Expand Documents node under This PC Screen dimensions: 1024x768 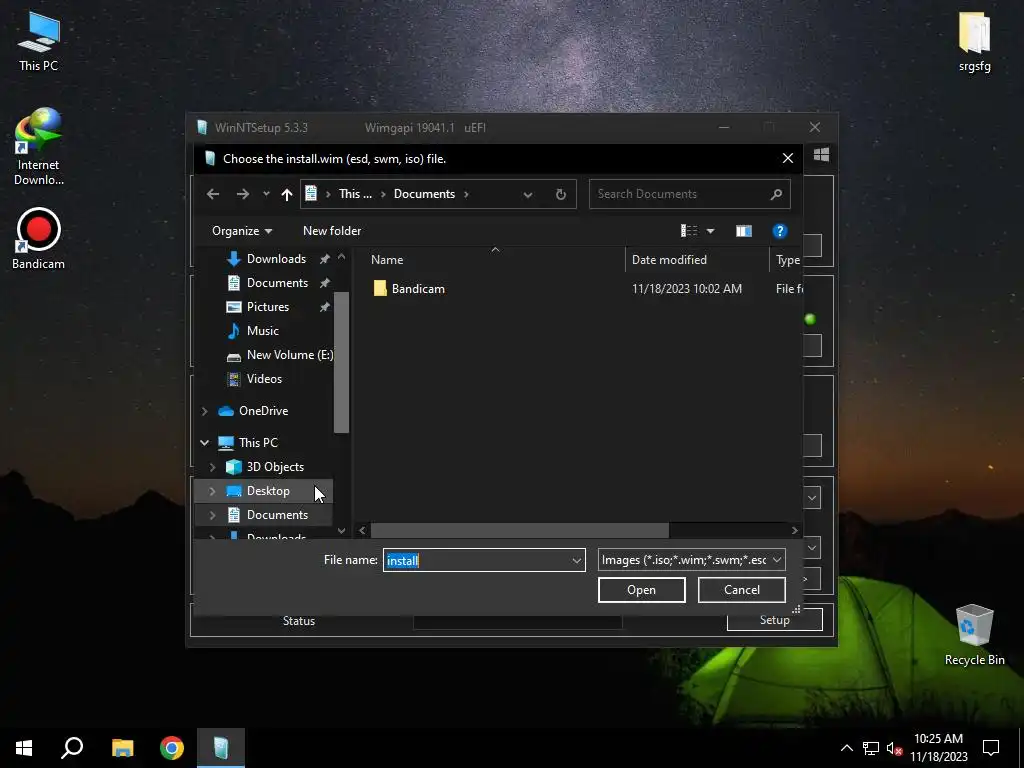click(212, 515)
